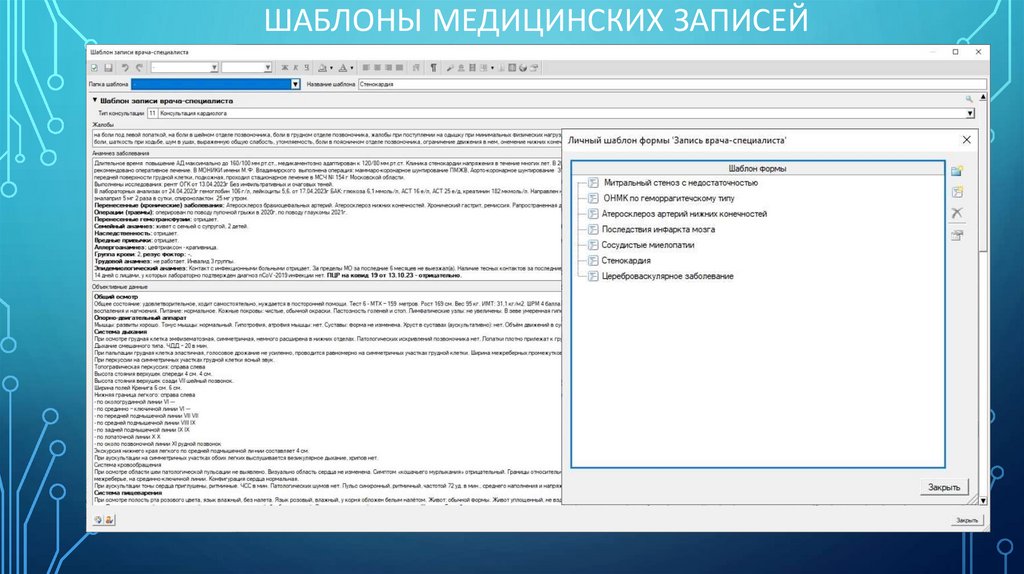The image size is (1024, 574).
Task: Click the magnifier search icon in section header
Action: coord(969,100)
